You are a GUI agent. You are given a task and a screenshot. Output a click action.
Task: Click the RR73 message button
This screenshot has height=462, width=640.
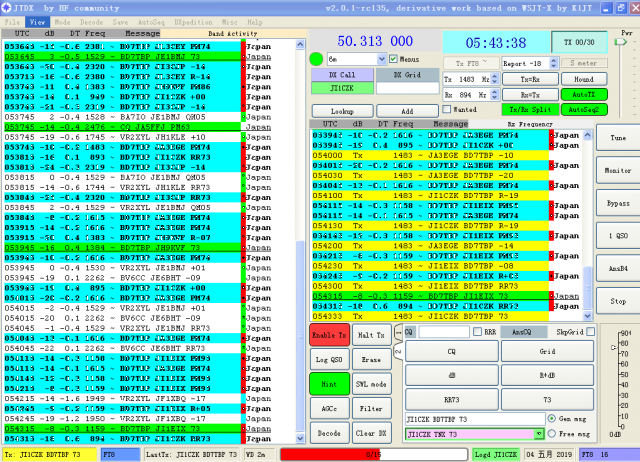[451, 400]
